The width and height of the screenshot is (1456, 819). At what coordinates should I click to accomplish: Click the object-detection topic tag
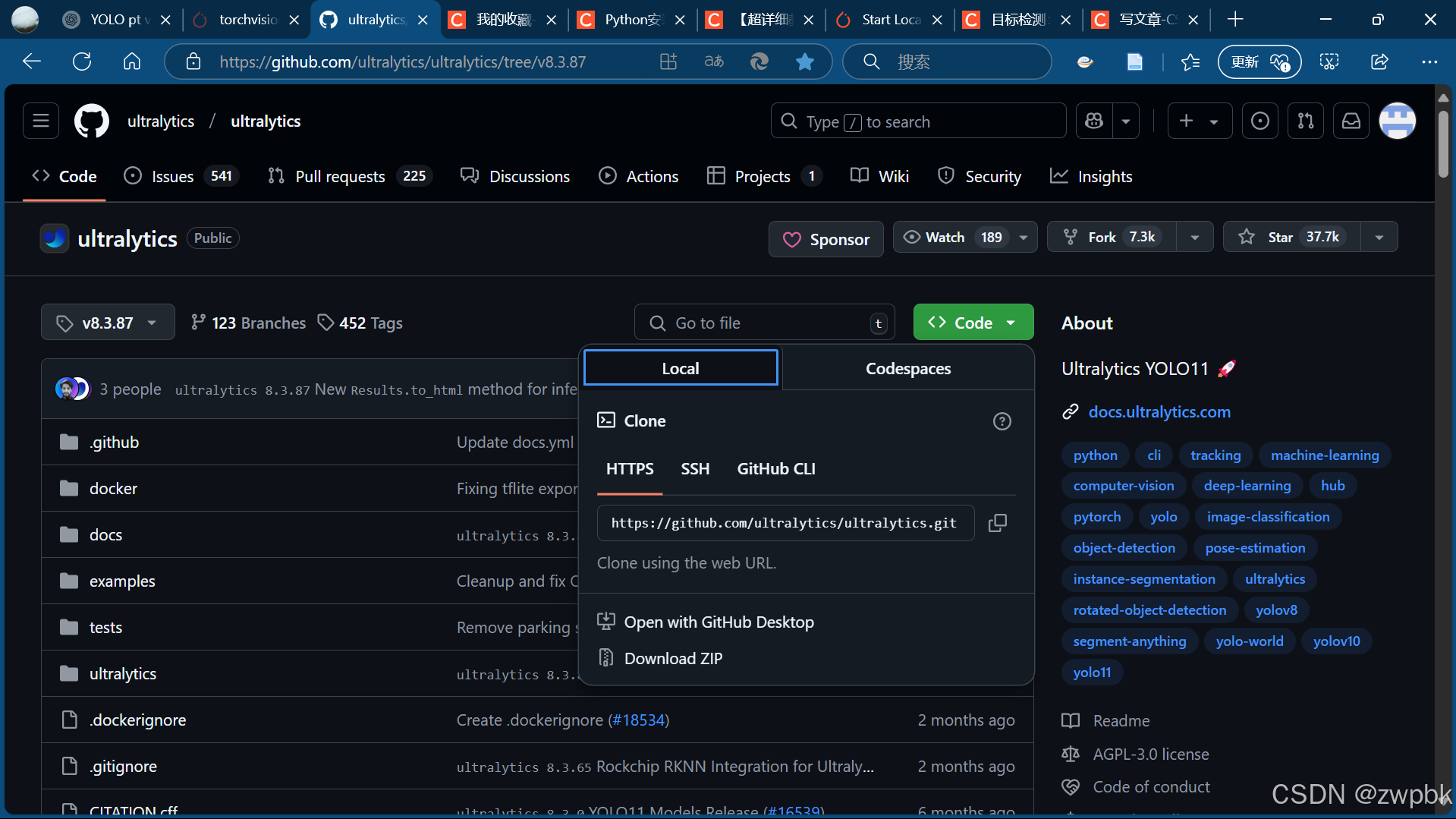pos(1124,548)
